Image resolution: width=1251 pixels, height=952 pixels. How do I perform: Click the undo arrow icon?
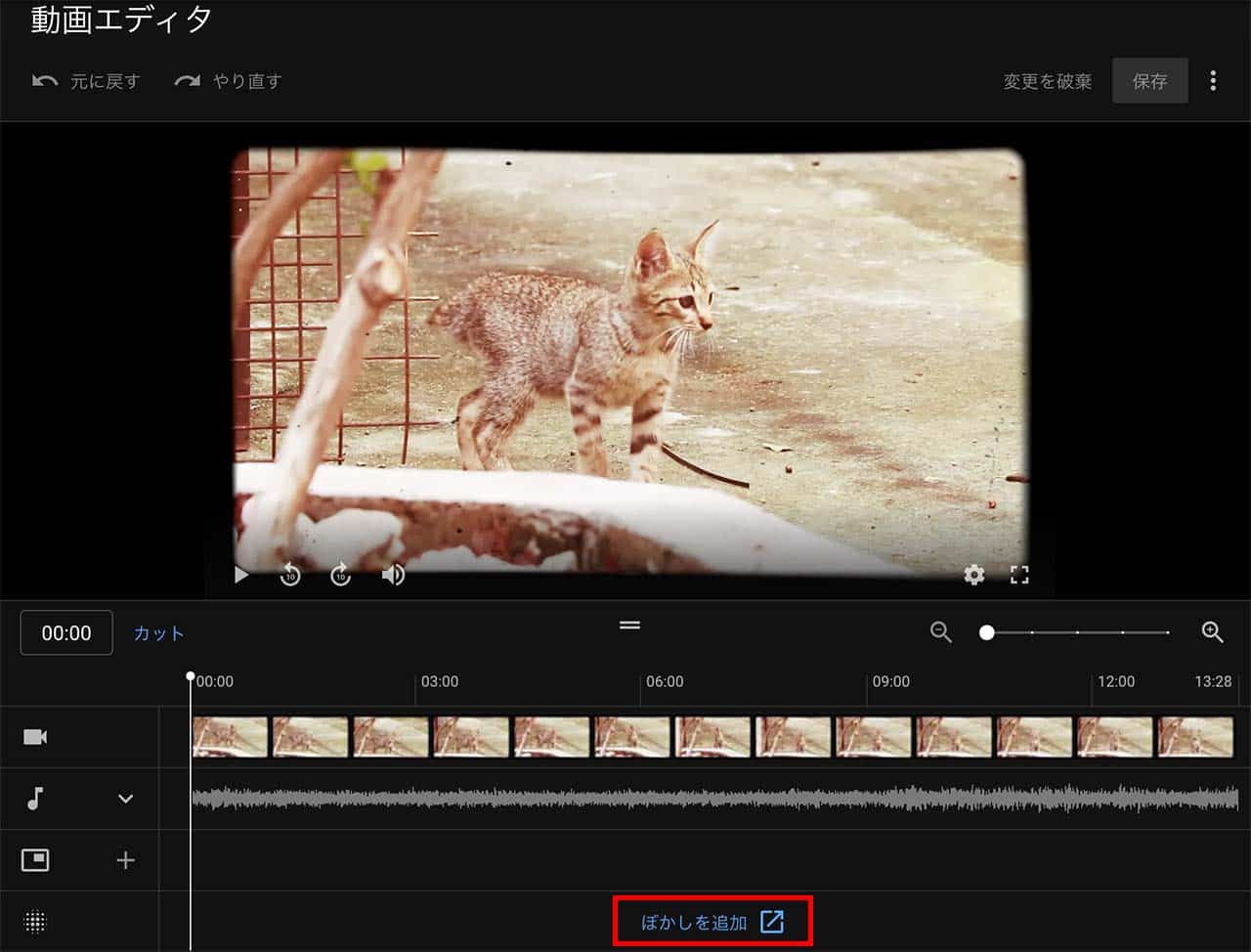click(x=45, y=81)
